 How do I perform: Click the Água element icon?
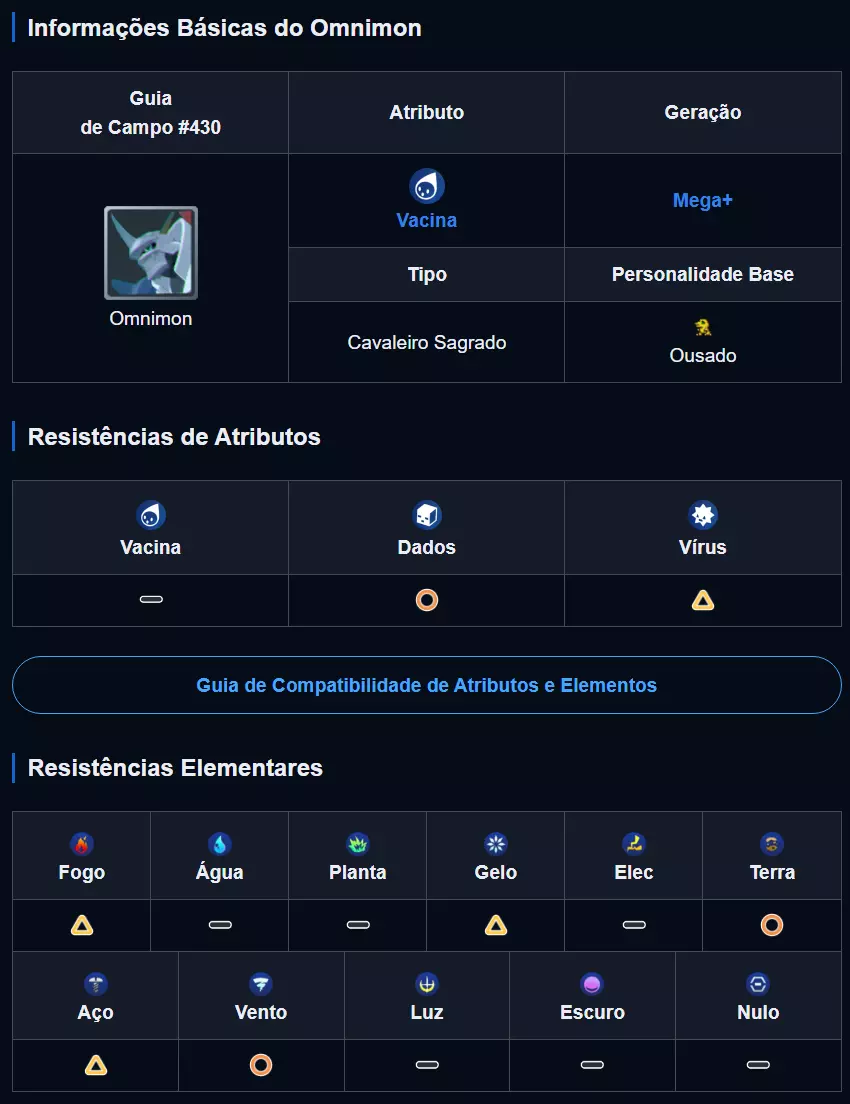click(220, 844)
